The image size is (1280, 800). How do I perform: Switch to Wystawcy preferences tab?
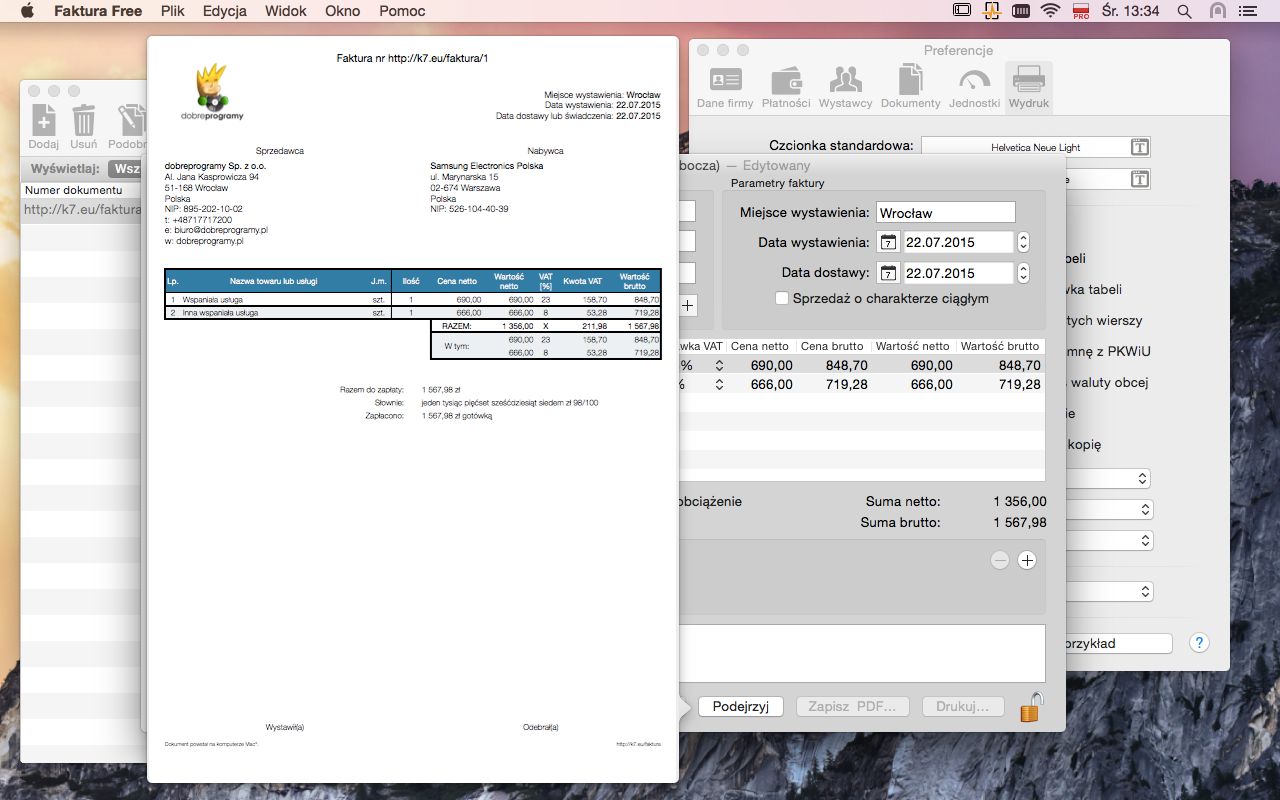point(845,88)
